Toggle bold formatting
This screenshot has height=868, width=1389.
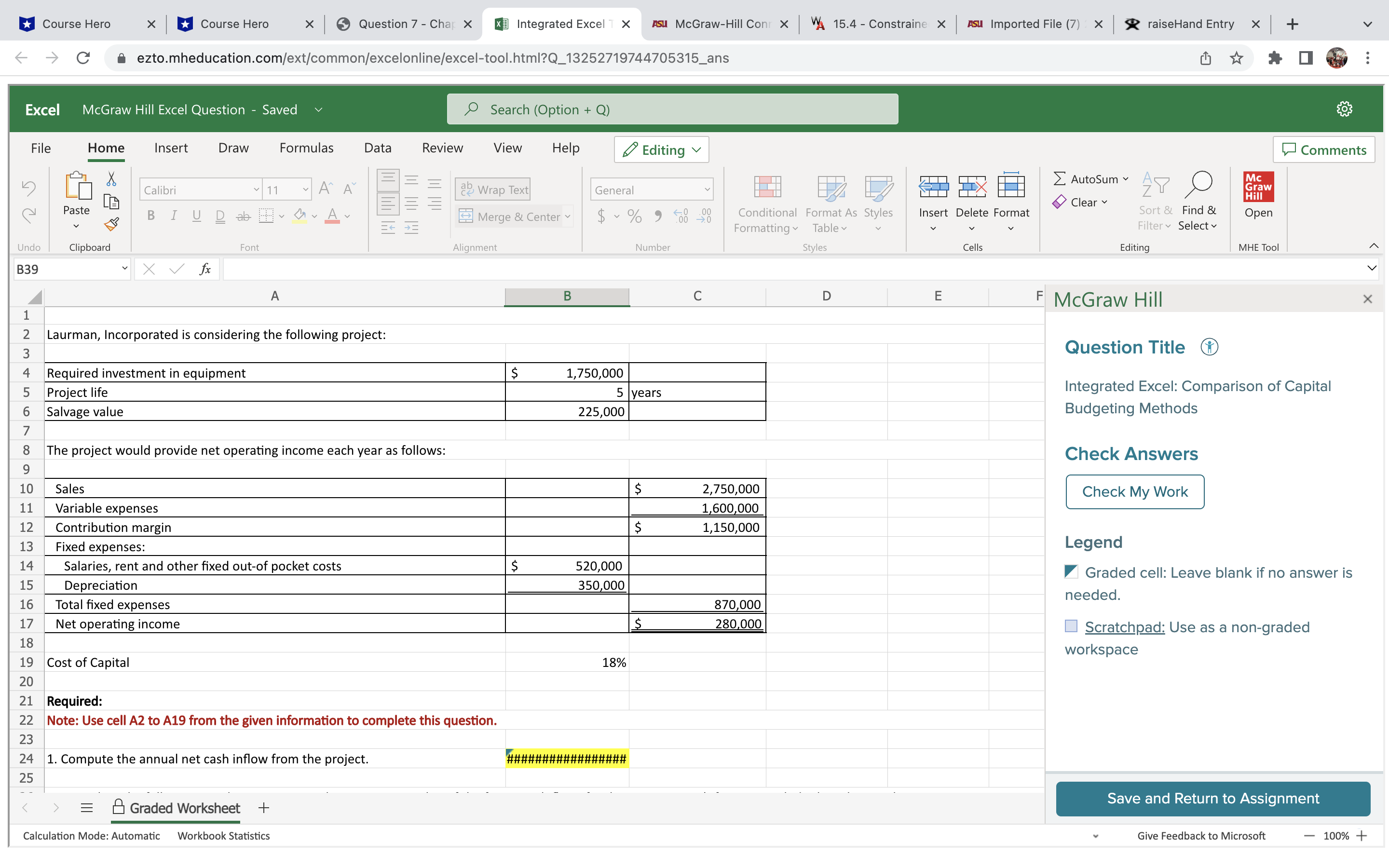[x=151, y=215]
